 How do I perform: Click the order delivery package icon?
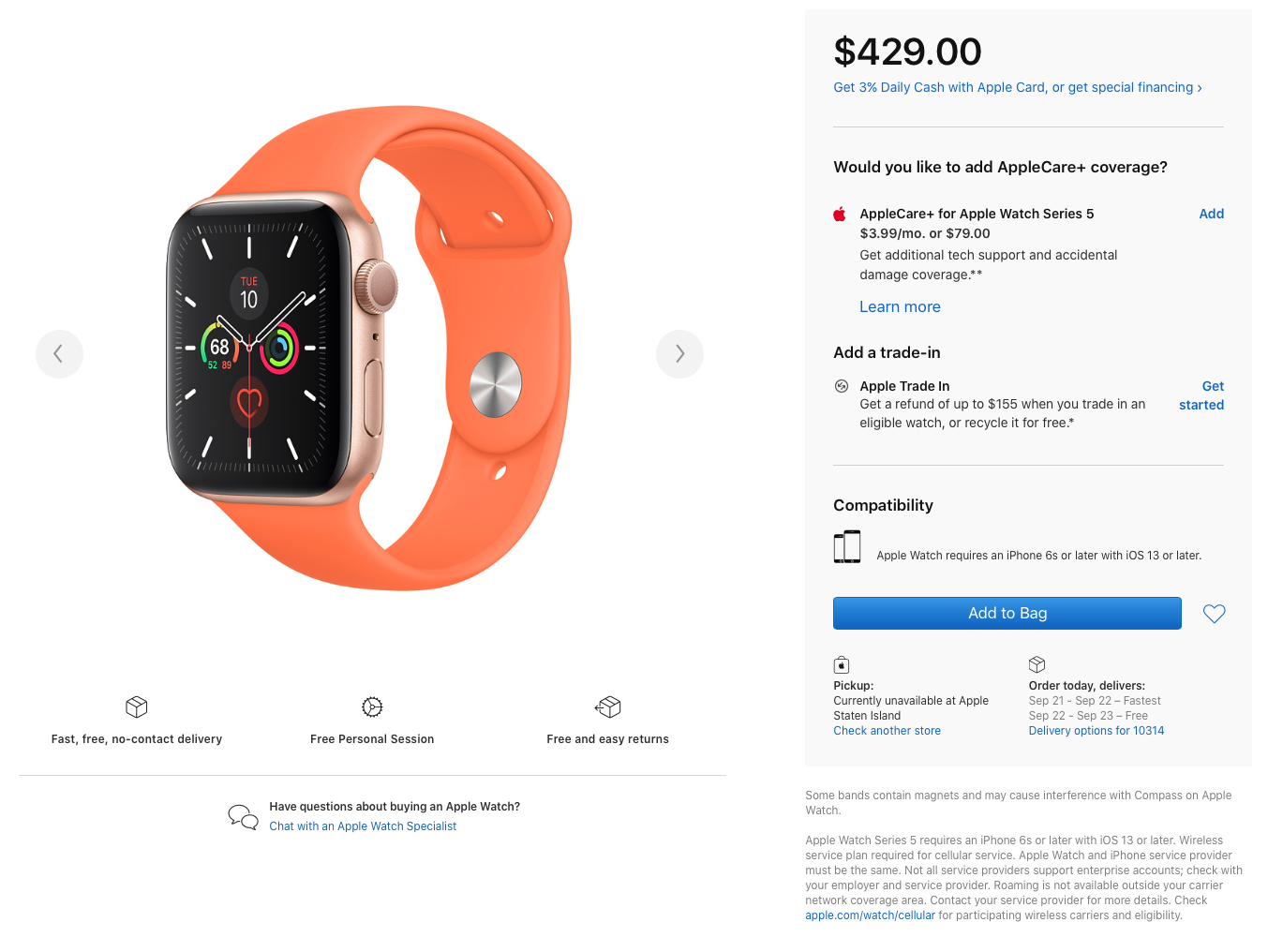pyautogui.click(x=1037, y=664)
